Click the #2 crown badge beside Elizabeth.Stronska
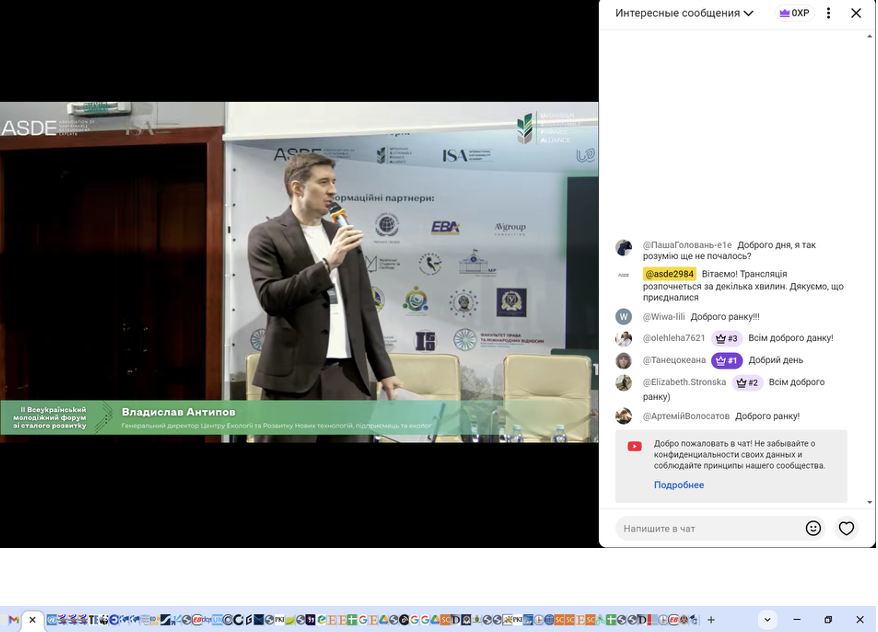The width and height of the screenshot is (878, 632). [x=747, y=383]
